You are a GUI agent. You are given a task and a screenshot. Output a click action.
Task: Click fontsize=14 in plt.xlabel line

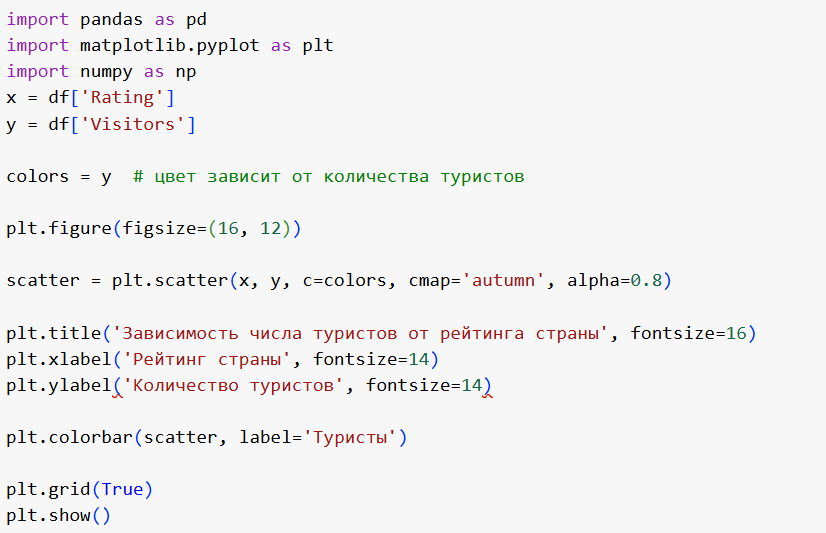(371, 359)
